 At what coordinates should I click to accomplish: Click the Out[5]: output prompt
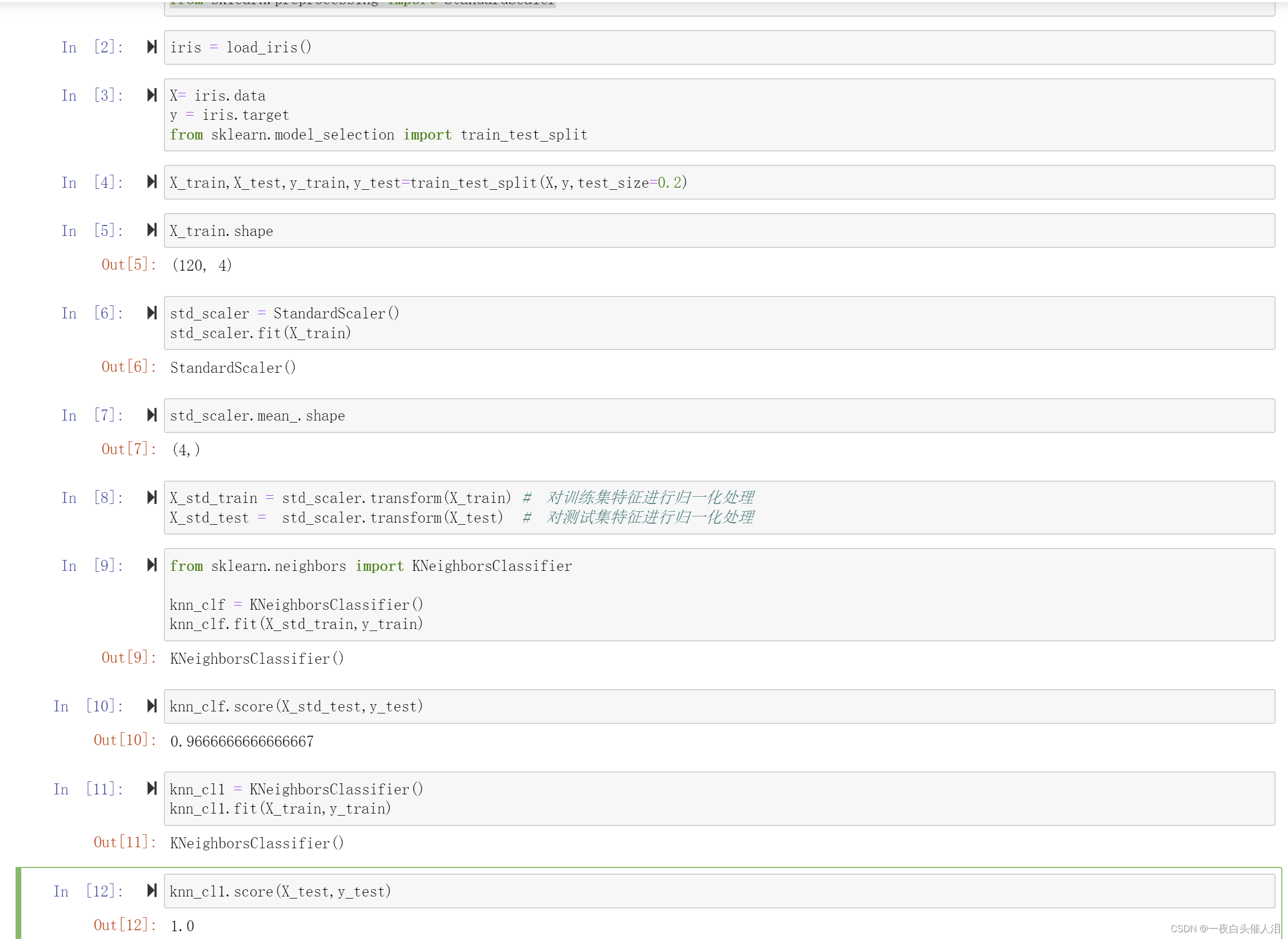pos(129,264)
